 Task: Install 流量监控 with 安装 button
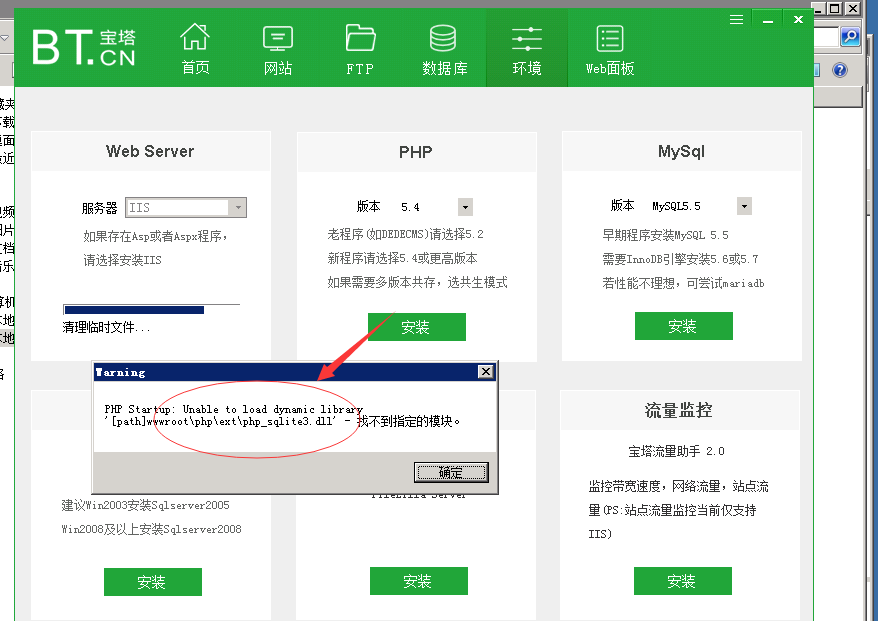click(x=682, y=581)
